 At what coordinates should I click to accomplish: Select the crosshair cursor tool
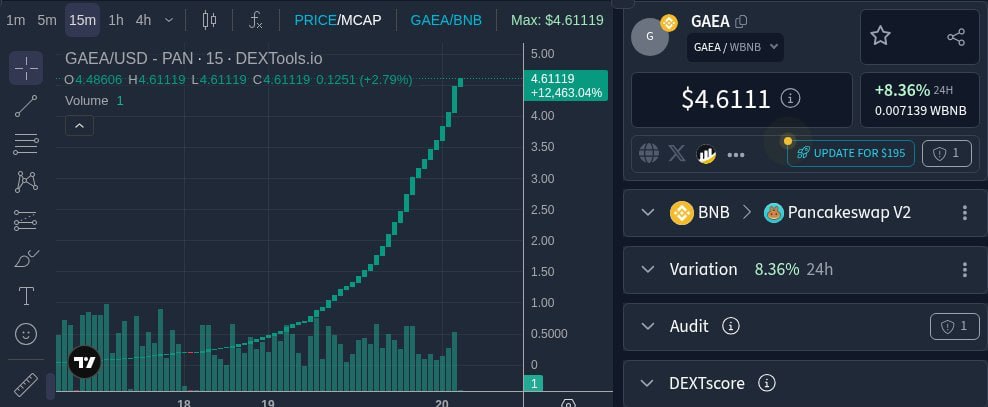(x=26, y=68)
